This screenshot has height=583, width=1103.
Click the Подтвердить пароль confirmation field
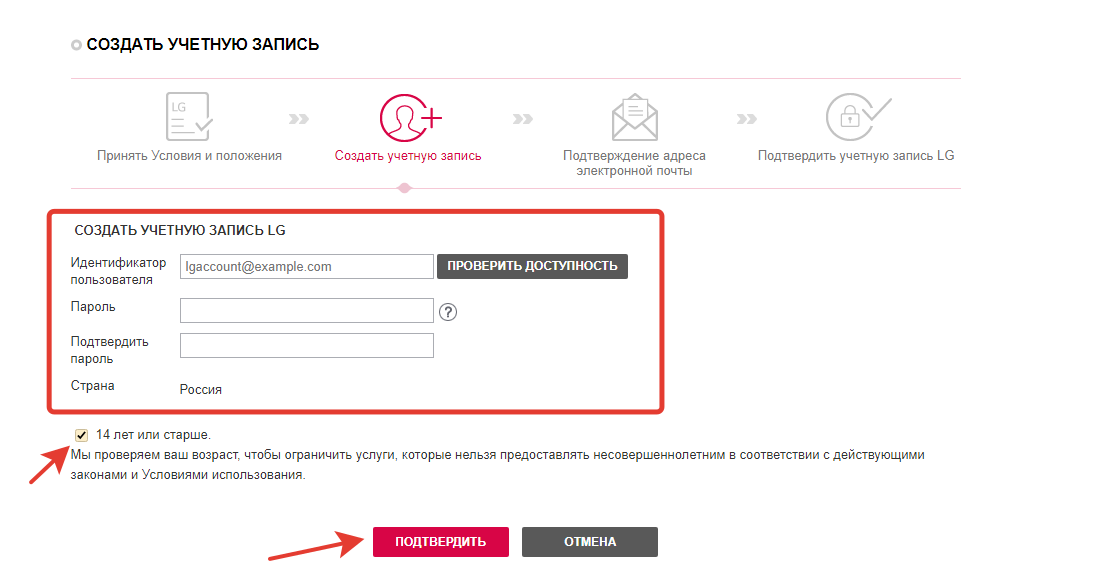pyautogui.click(x=306, y=345)
